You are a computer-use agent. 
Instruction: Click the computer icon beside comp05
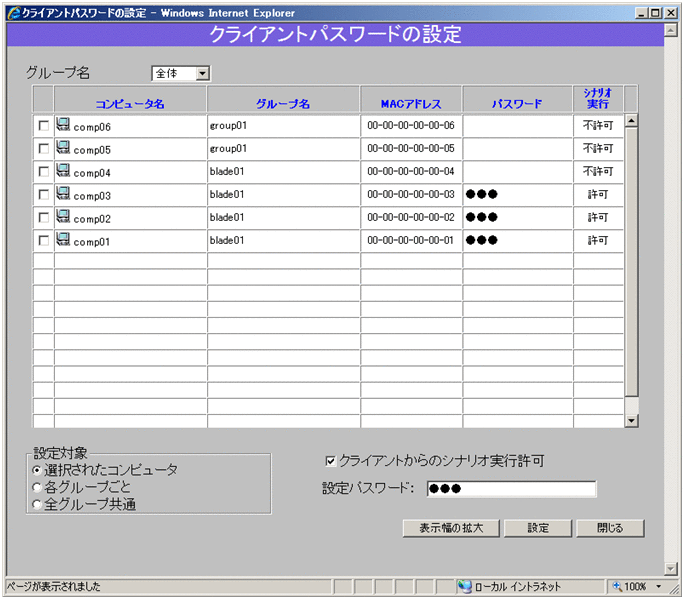63,148
